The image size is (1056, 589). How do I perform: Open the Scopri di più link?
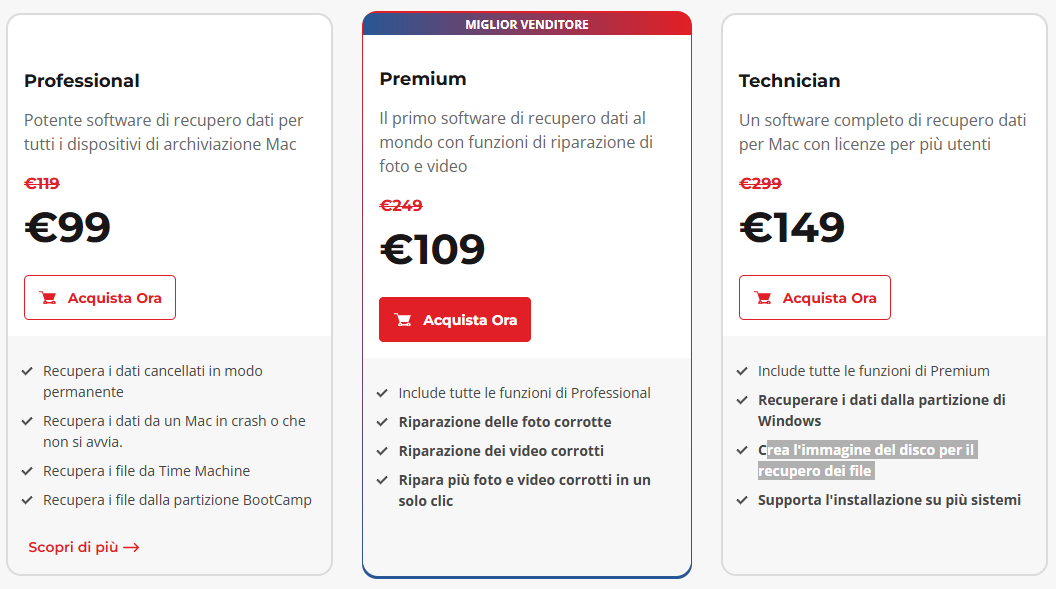point(73,548)
